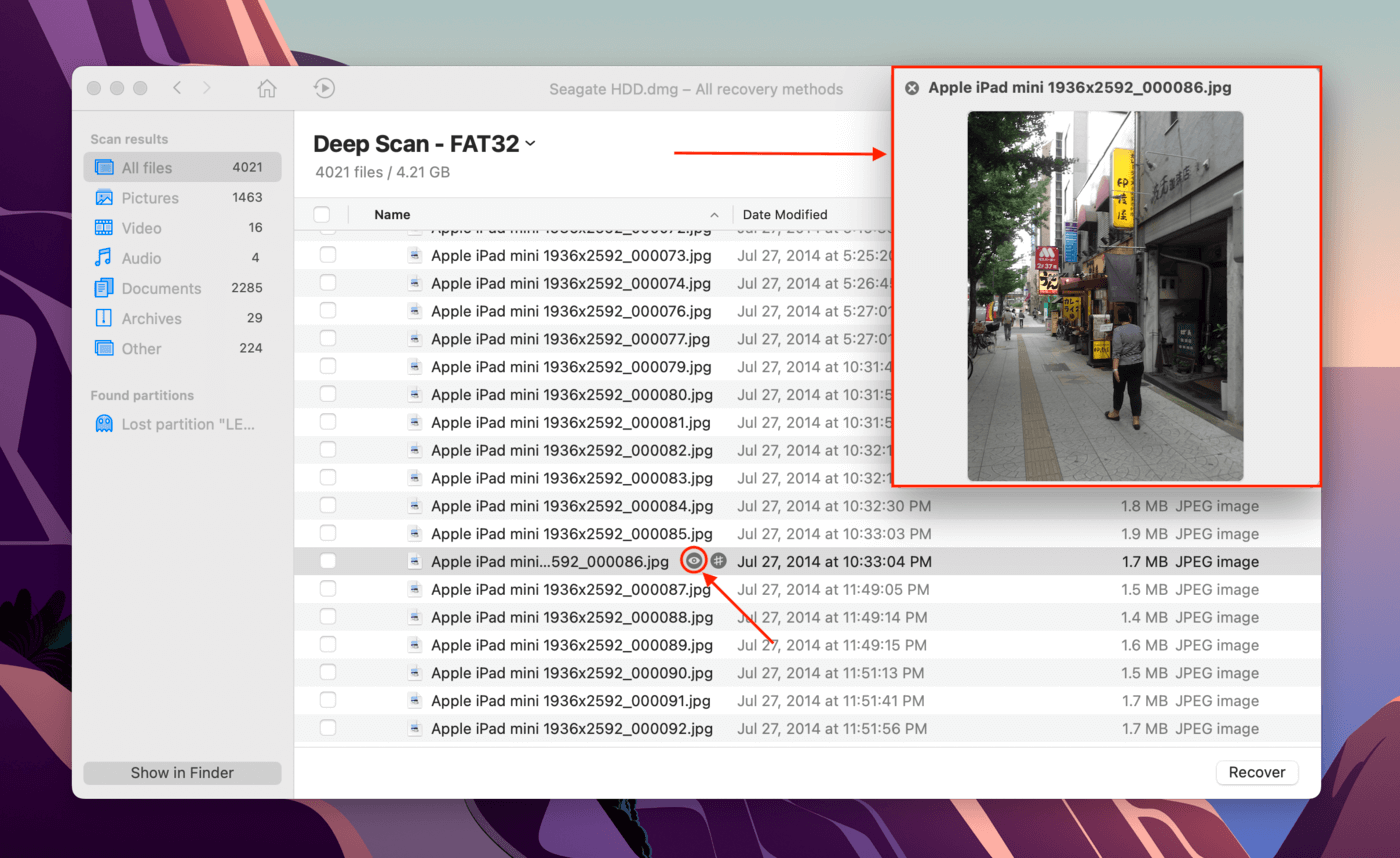1400x858 pixels.
Task: Click the Pictures sidebar icon
Action: 104,198
